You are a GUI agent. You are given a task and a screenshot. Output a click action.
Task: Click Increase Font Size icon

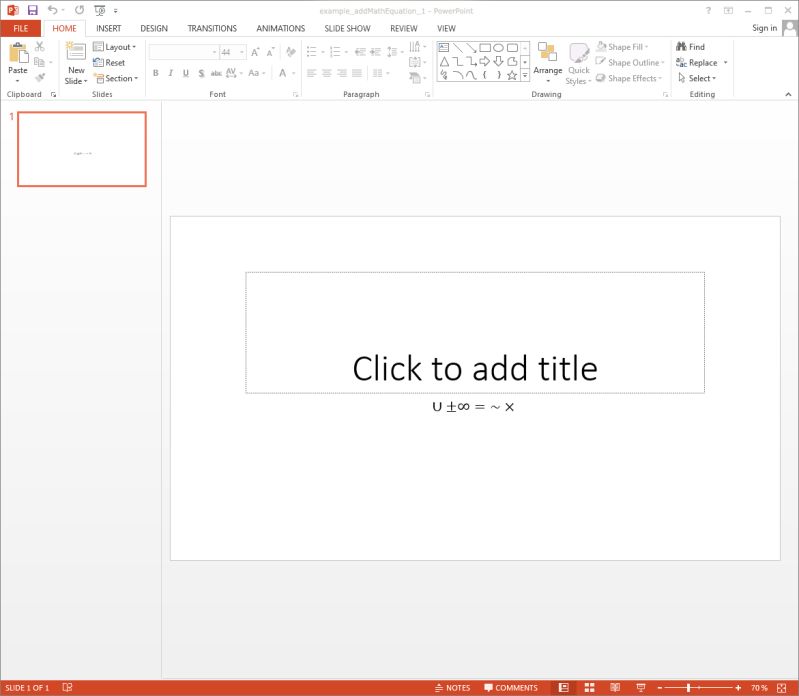tap(255, 52)
